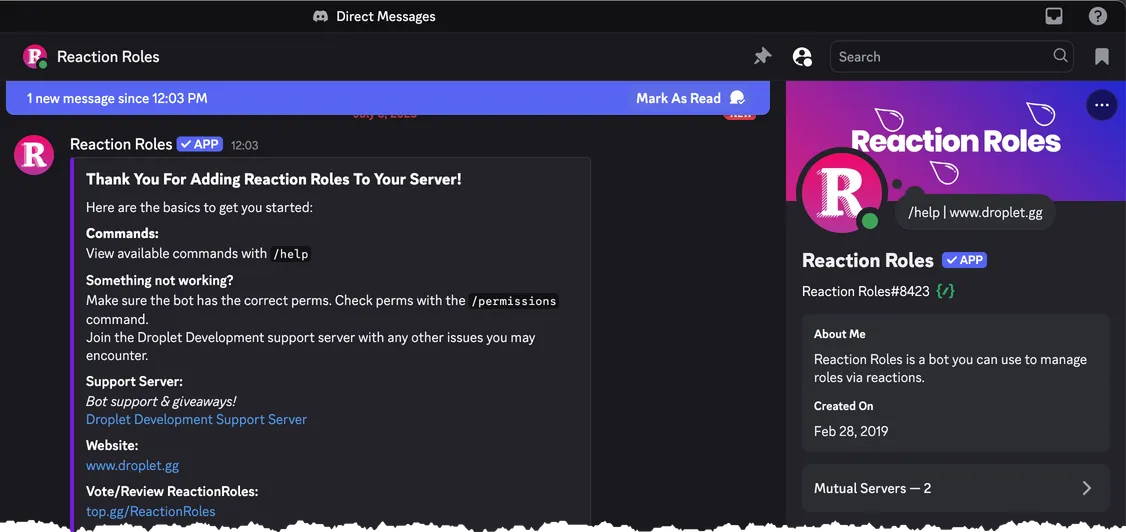Click the Discord logo beside Direct Messages
The width and height of the screenshot is (1126, 532).
(321, 17)
